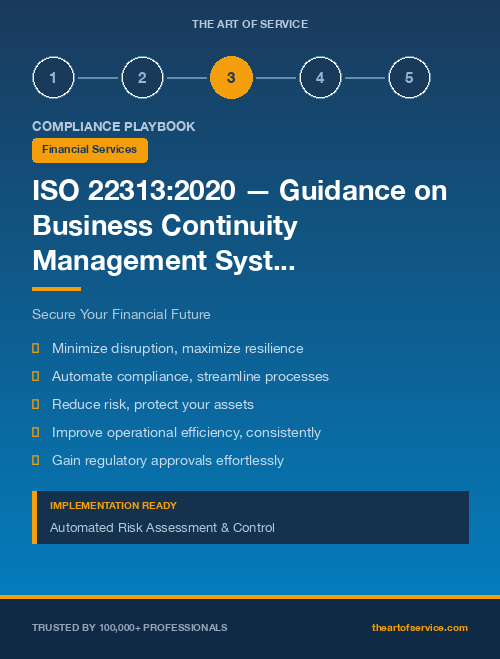
Task: Click COMPLIANCE PLAYBOOK label
Action: click(x=113, y=127)
